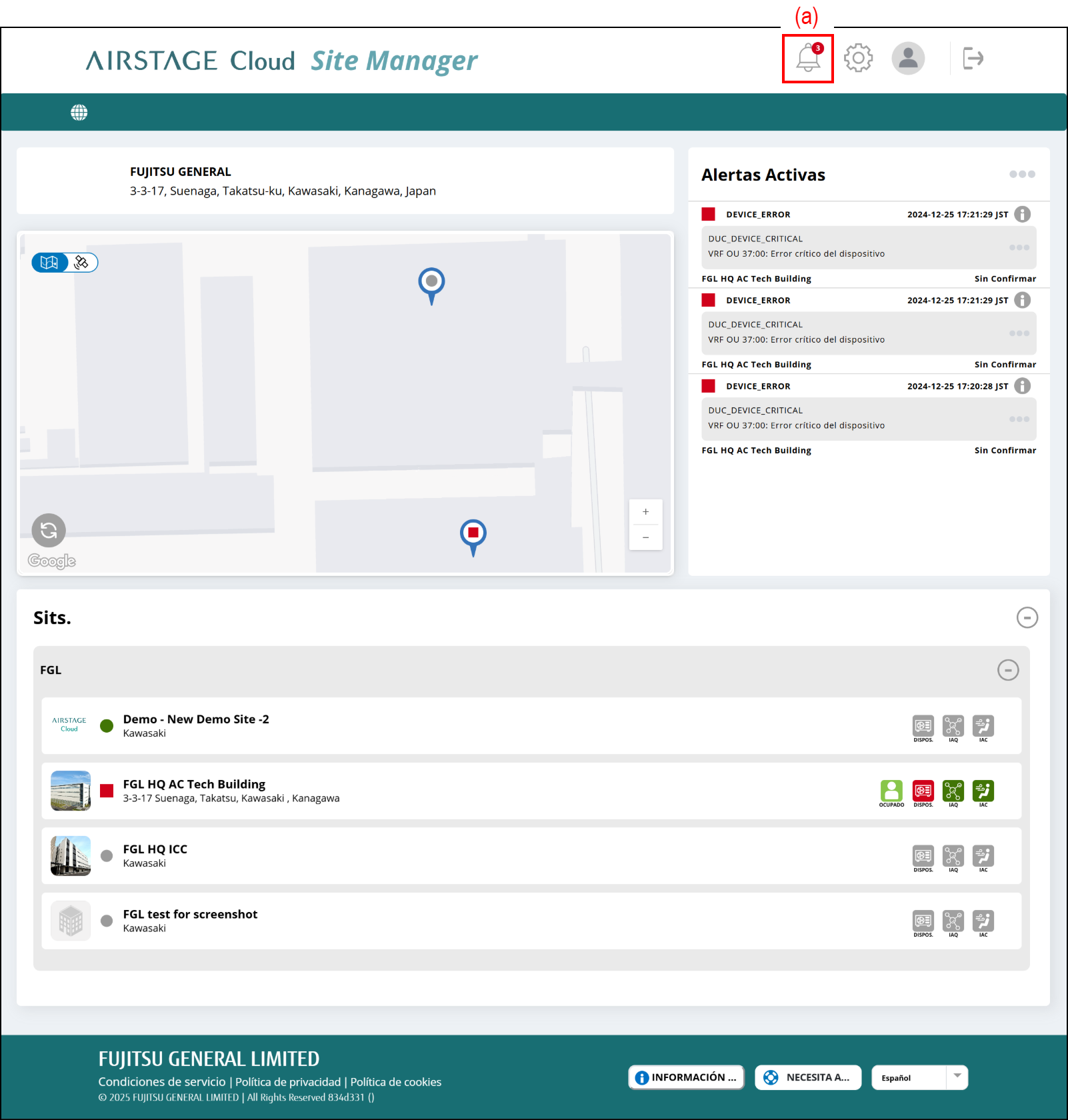This screenshot has width=1068, height=1120.
Task: Switch map to standard map view
Action: pyautogui.click(x=50, y=263)
